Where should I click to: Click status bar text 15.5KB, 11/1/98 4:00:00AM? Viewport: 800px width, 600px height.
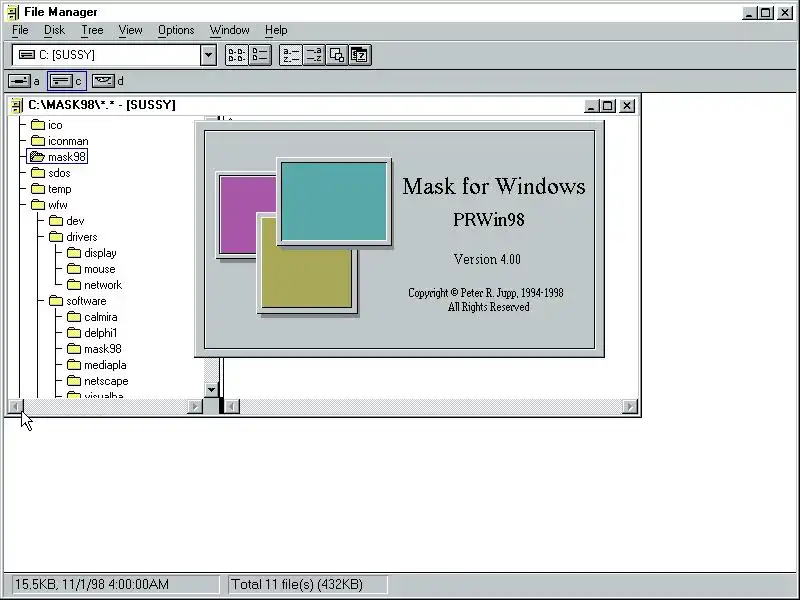(x=92, y=584)
